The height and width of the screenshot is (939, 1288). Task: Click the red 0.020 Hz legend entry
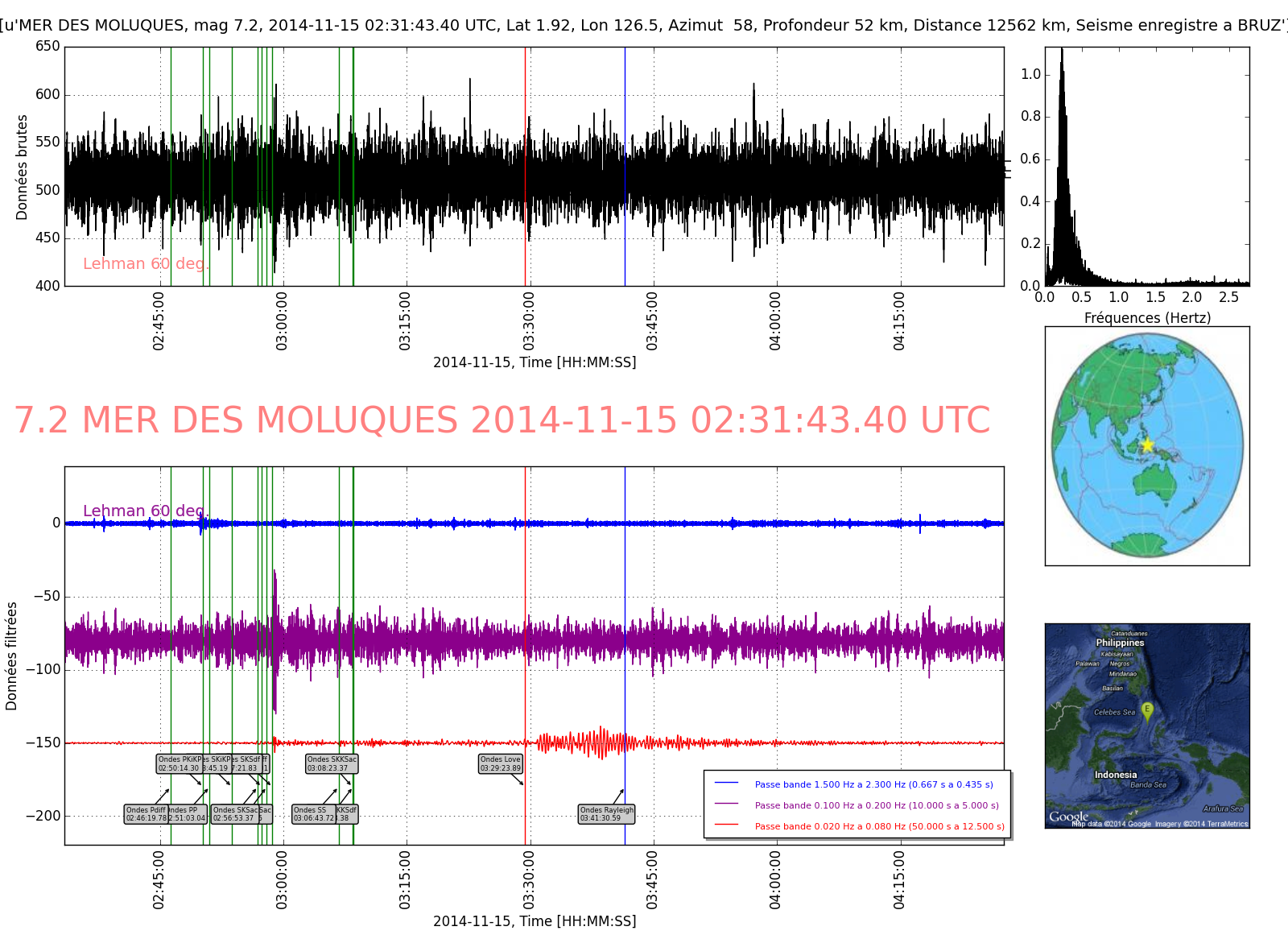click(879, 826)
